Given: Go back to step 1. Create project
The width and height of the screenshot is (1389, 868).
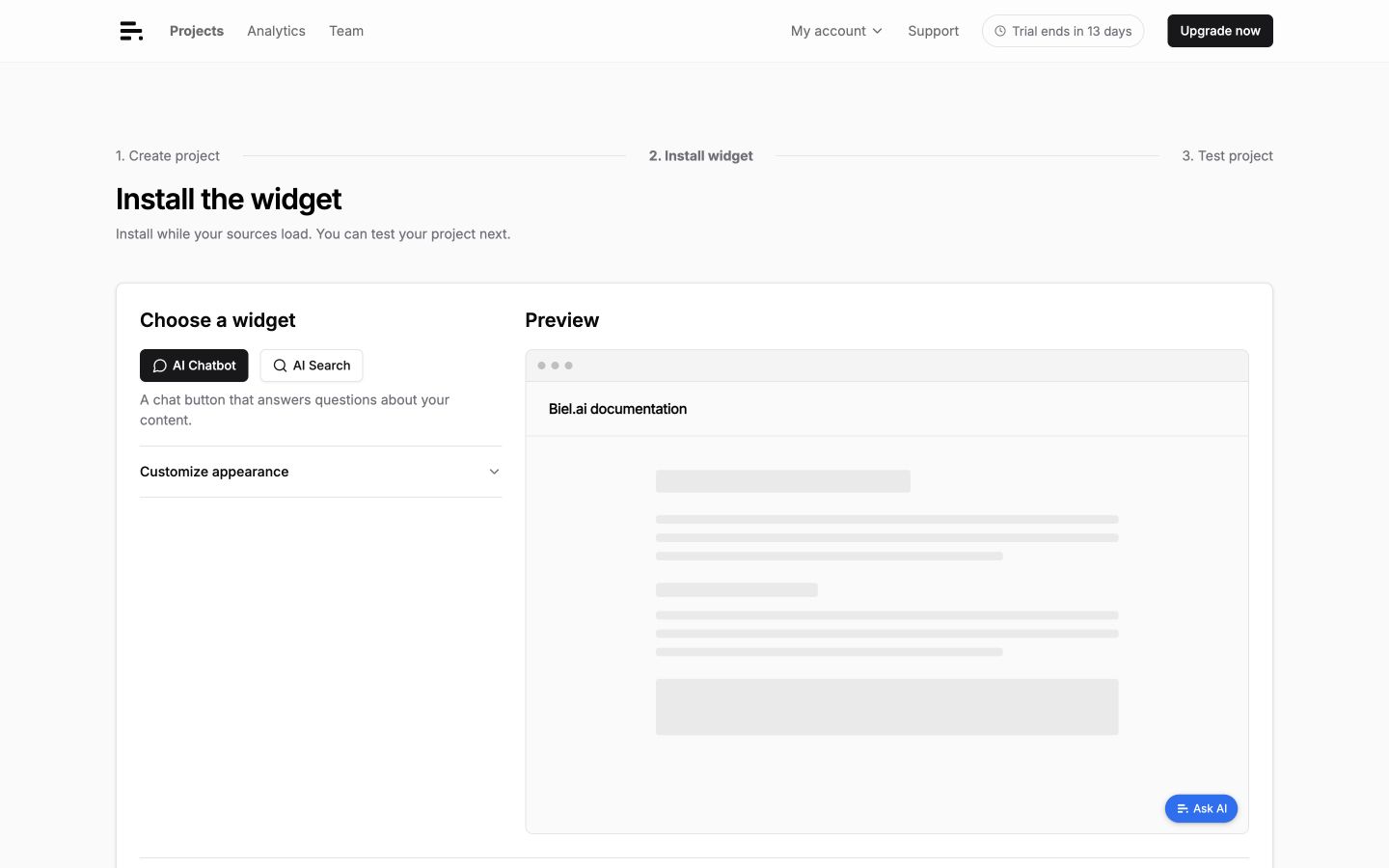Looking at the screenshot, I should pos(168,155).
